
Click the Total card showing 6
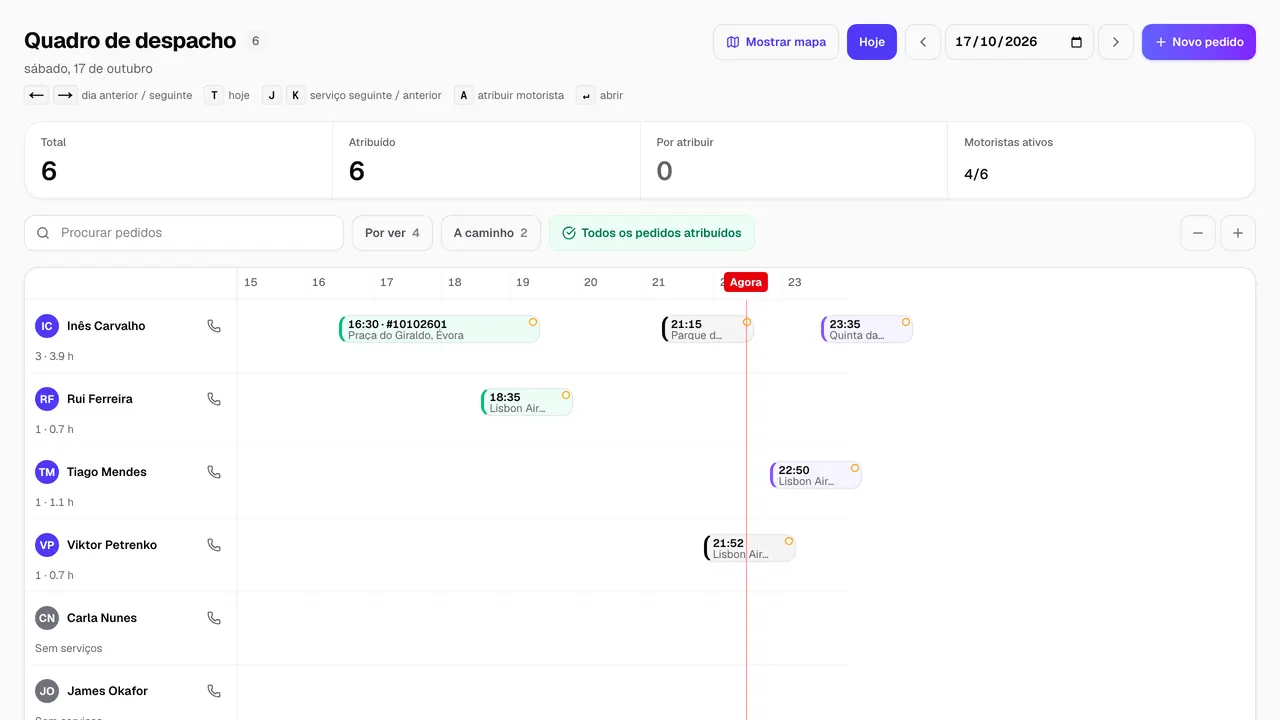pyautogui.click(x=179, y=160)
